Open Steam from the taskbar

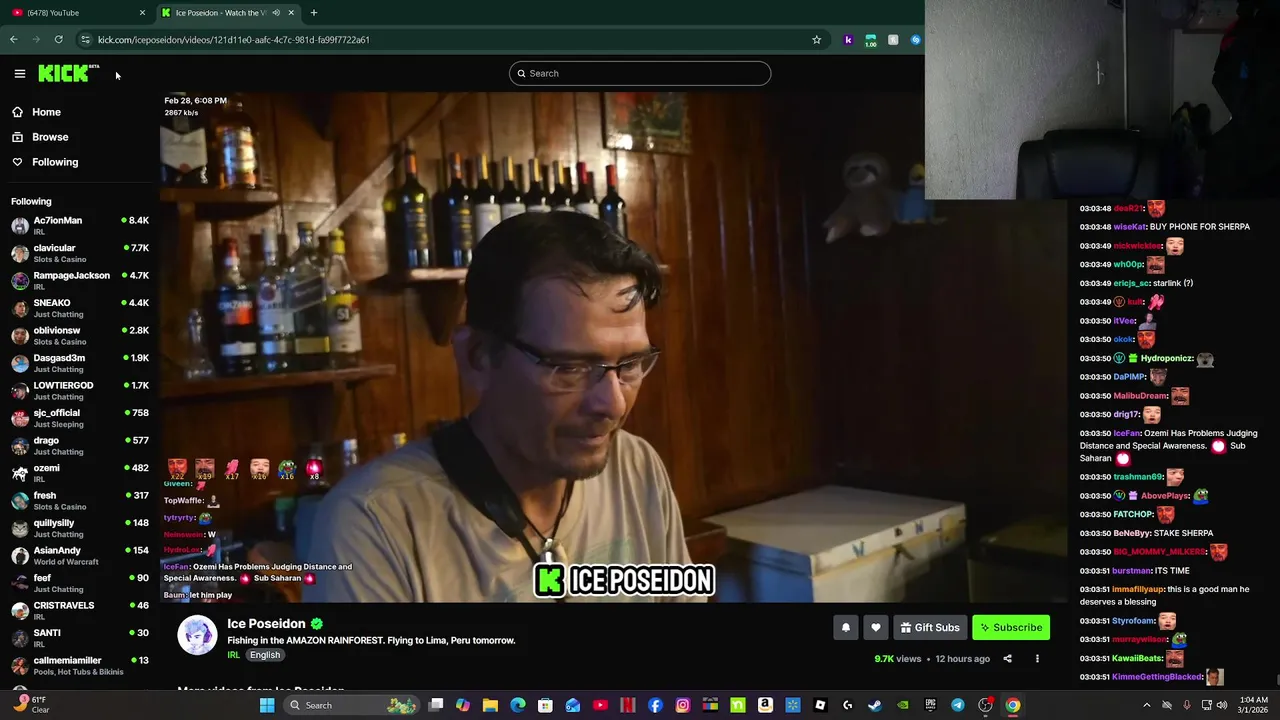(x=875, y=705)
